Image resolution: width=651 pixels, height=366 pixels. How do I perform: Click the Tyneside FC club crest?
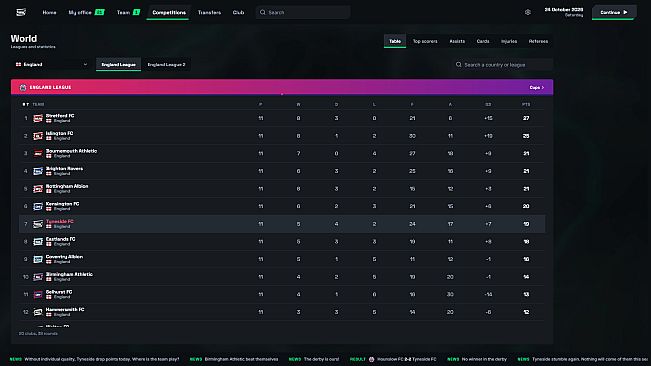(38, 224)
